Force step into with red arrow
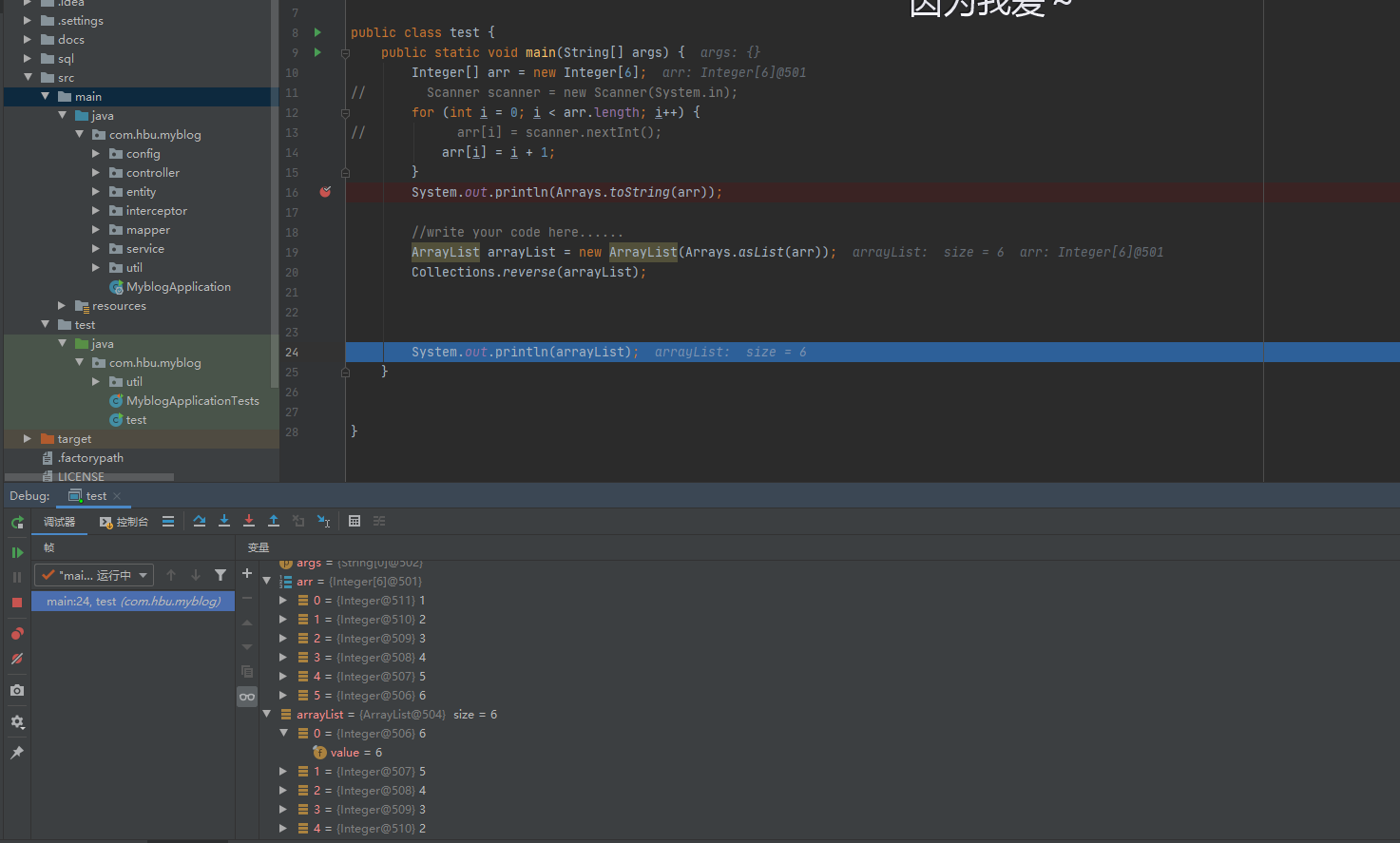The image size is (1400, 843). pyautogui.click(x=249, y=521)
